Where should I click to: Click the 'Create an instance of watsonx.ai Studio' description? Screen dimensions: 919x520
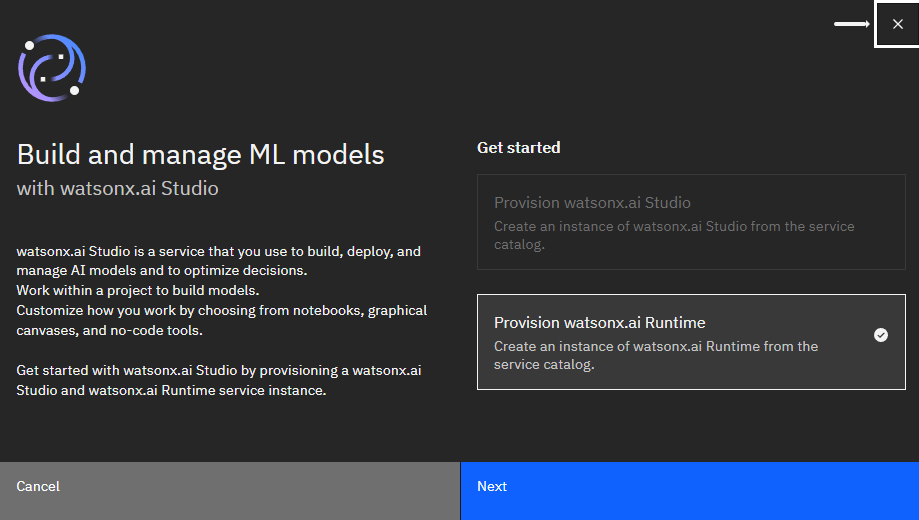pyautogui.click(x=674, y=235)
